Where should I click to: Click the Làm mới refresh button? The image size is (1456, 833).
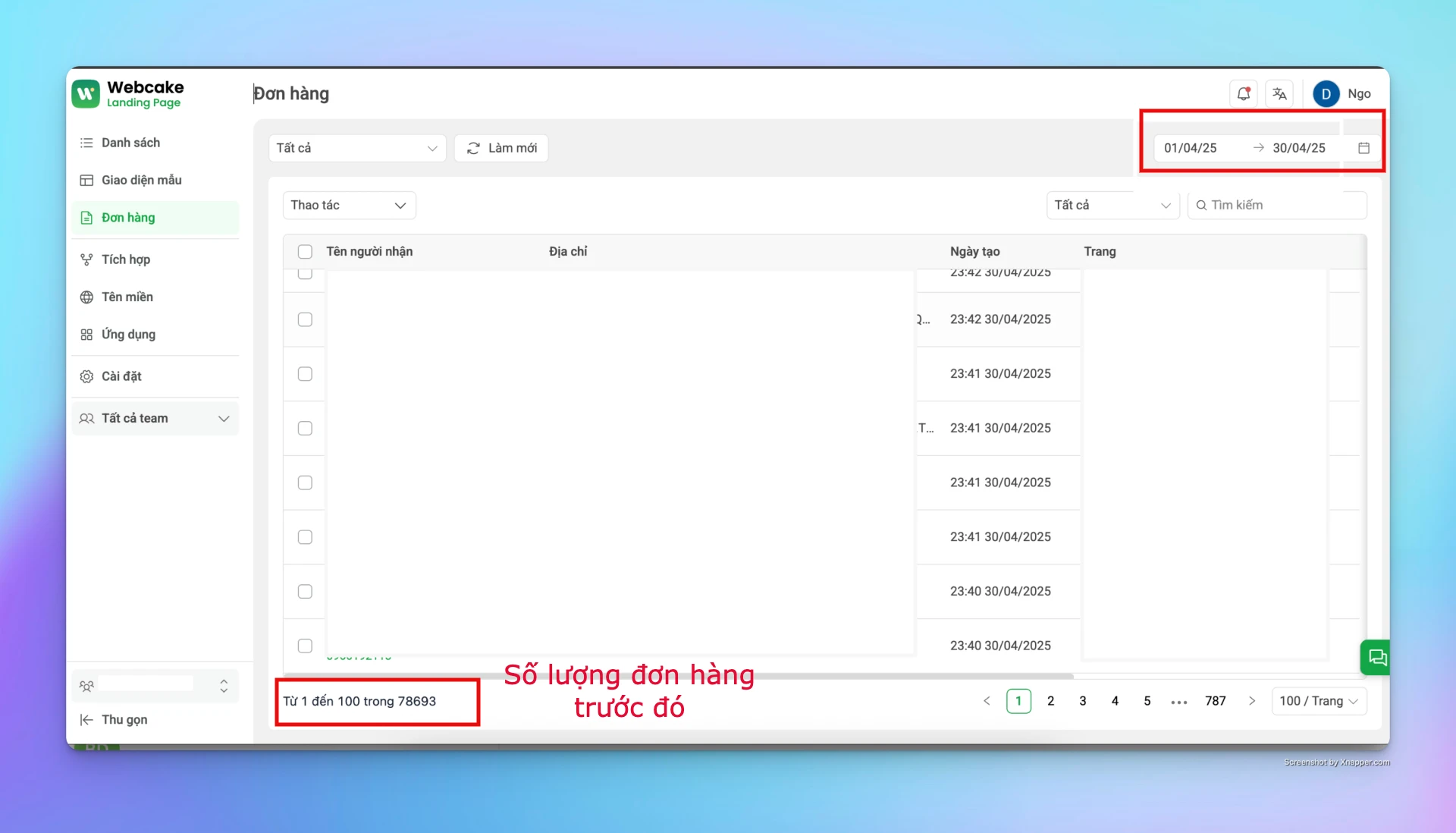click(x=500, y=148)
